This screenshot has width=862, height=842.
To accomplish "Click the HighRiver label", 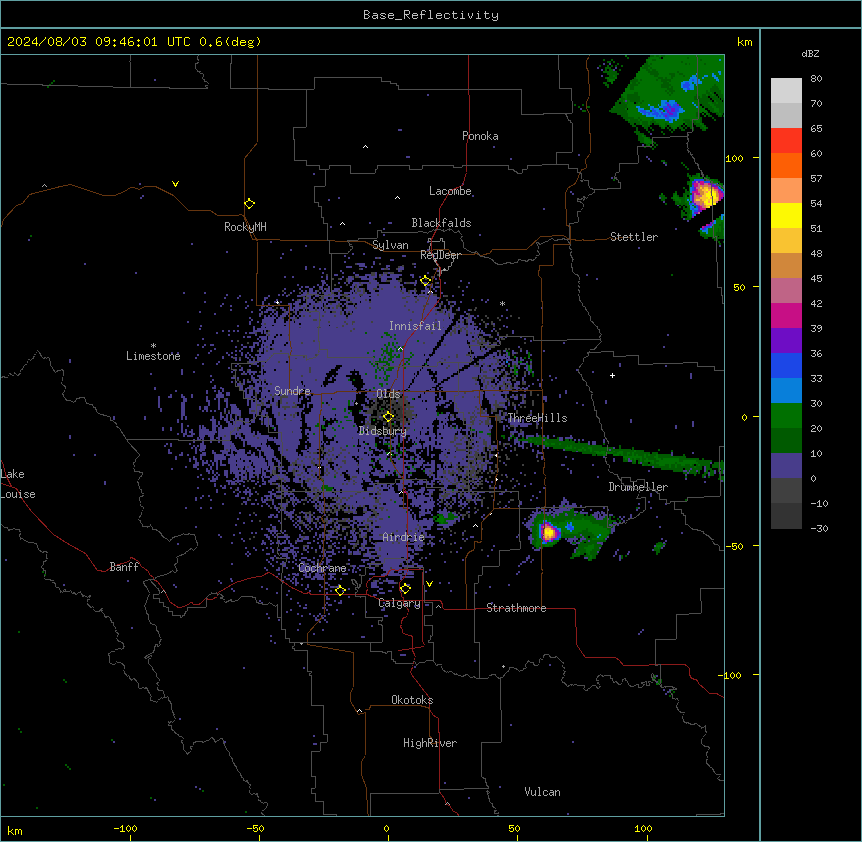I will tap(430, 743).
